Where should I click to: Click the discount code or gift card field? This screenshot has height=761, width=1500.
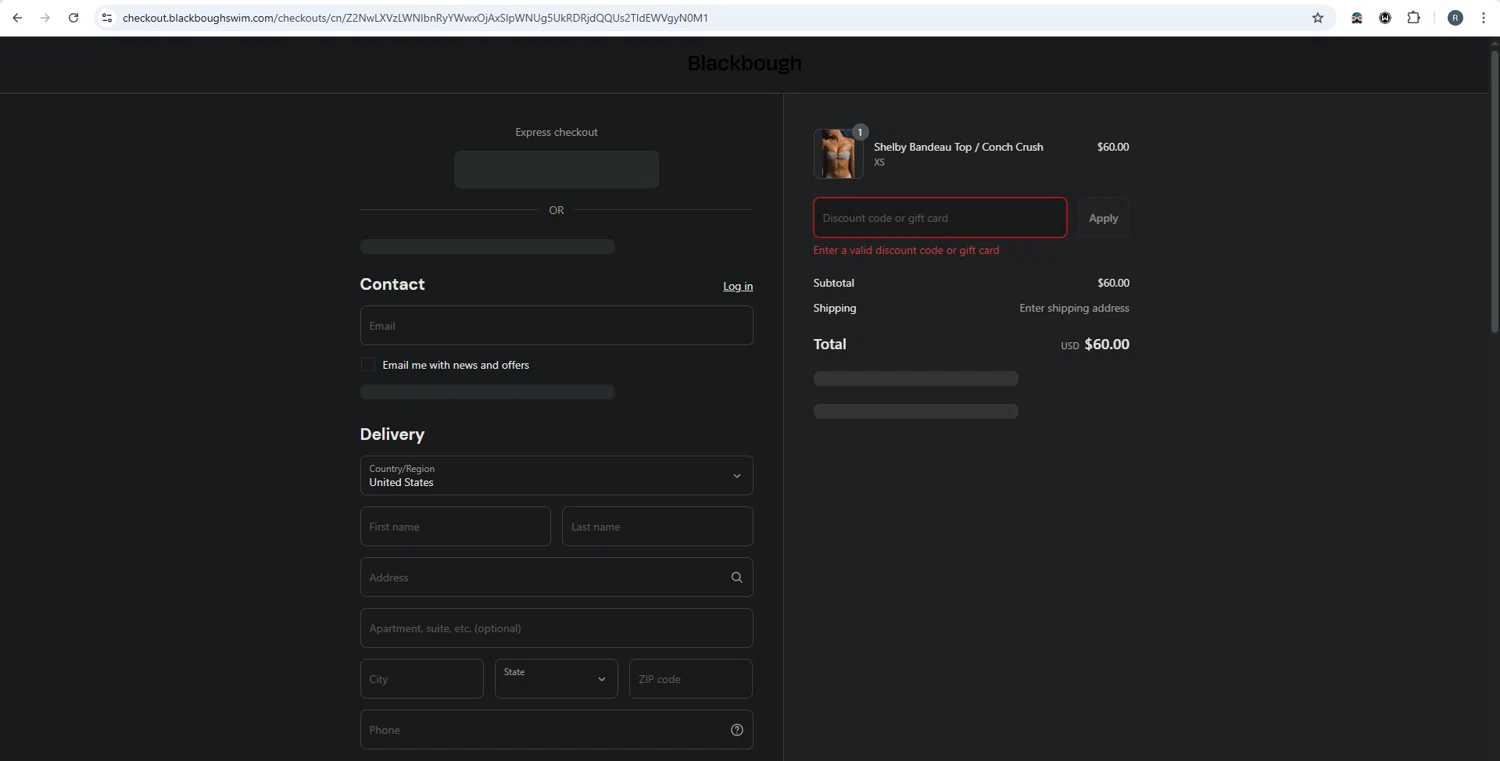coord(940,218)
